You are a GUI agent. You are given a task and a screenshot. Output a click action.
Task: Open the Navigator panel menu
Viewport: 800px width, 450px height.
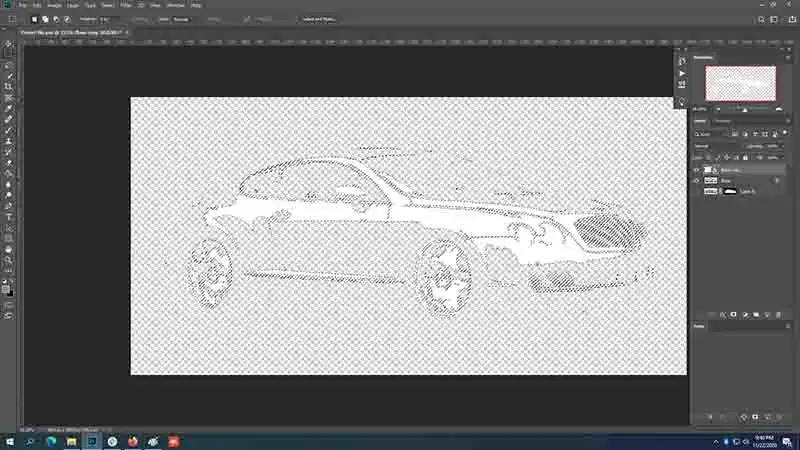(x=788, y=58)
